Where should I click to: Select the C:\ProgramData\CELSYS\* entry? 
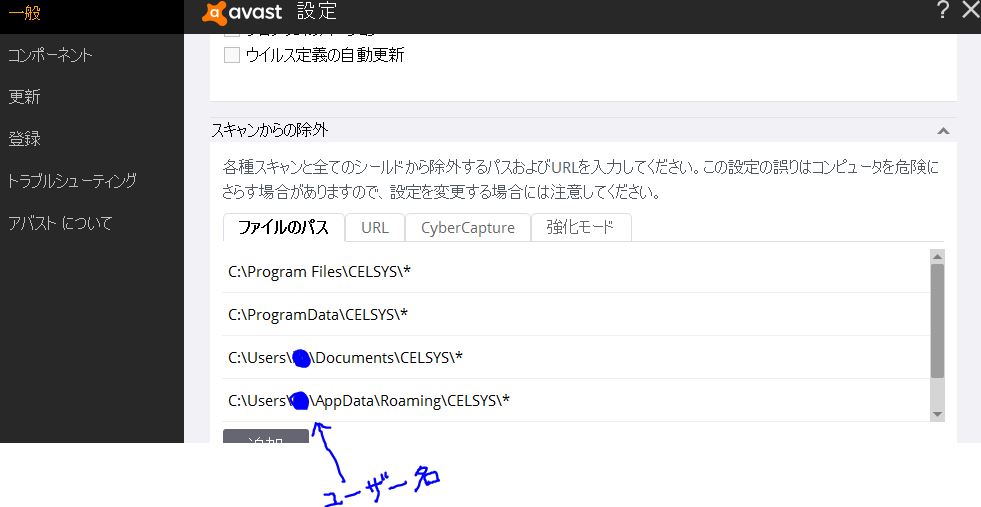[x=576, y=314]
